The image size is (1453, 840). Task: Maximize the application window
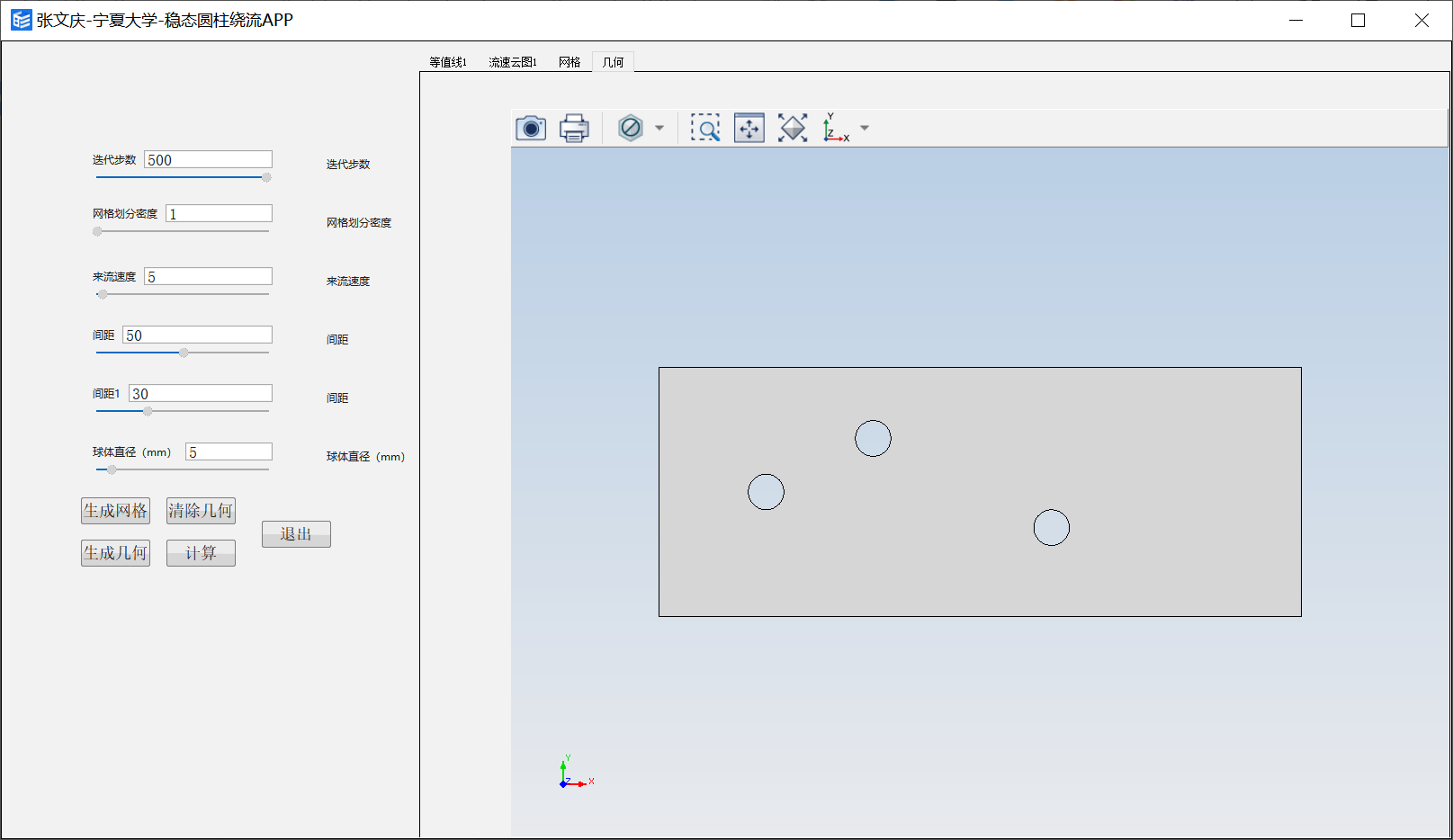1359,20
